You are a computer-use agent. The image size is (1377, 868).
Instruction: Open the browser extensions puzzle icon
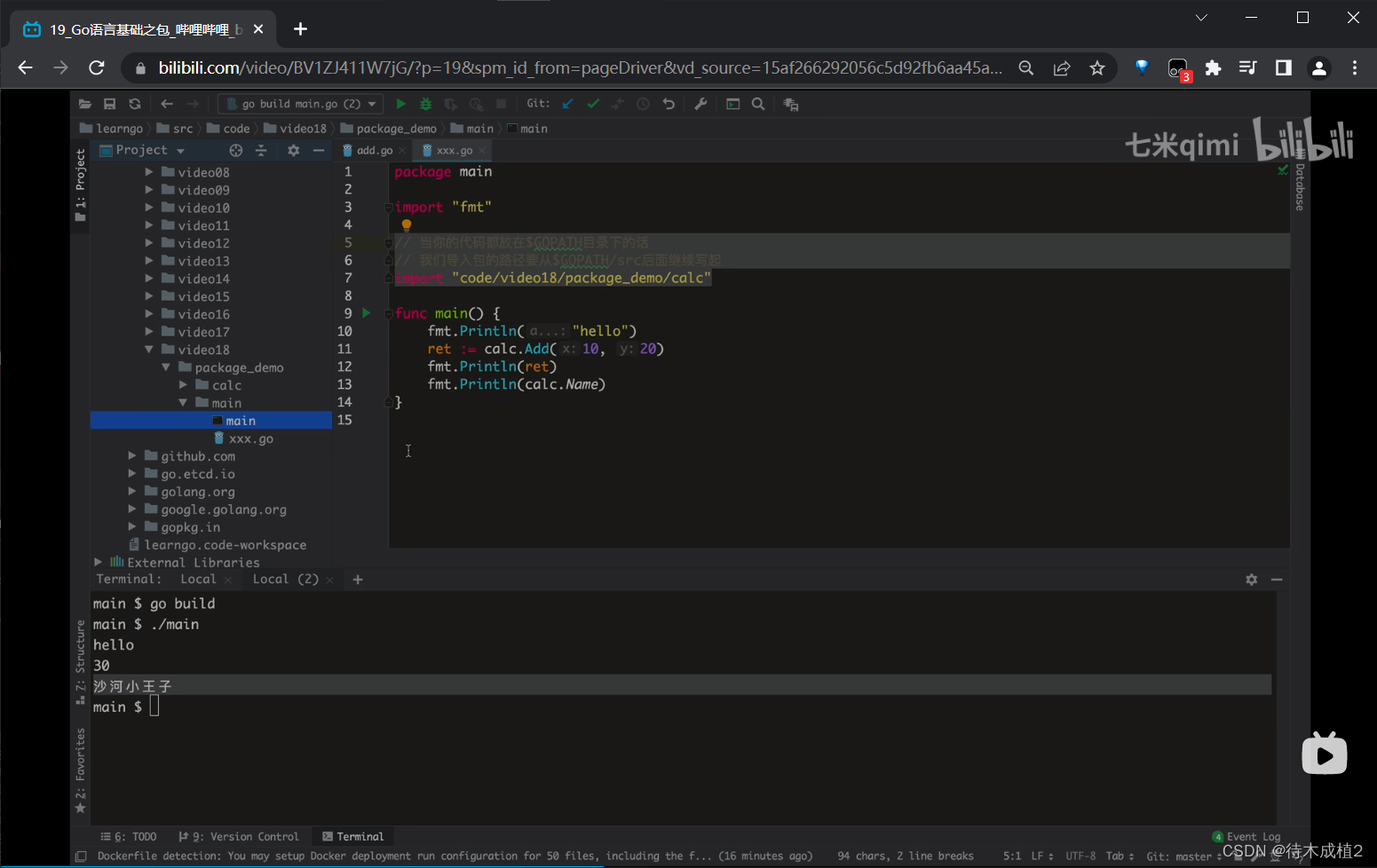click(x=1213, y=68)
